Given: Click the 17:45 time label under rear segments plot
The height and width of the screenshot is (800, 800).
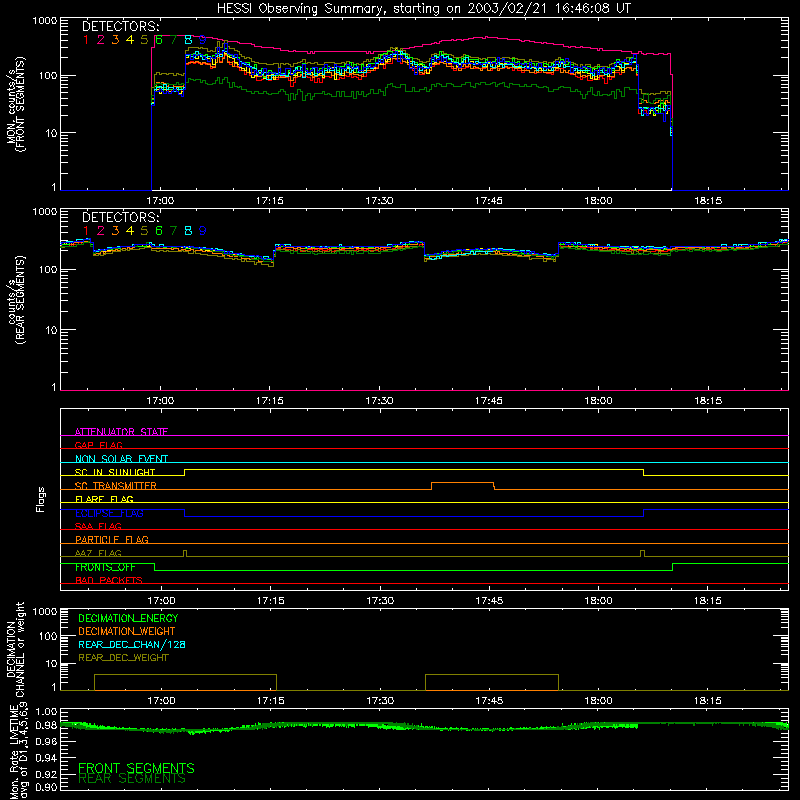Looking at the screenshot, I should [488, 401].
